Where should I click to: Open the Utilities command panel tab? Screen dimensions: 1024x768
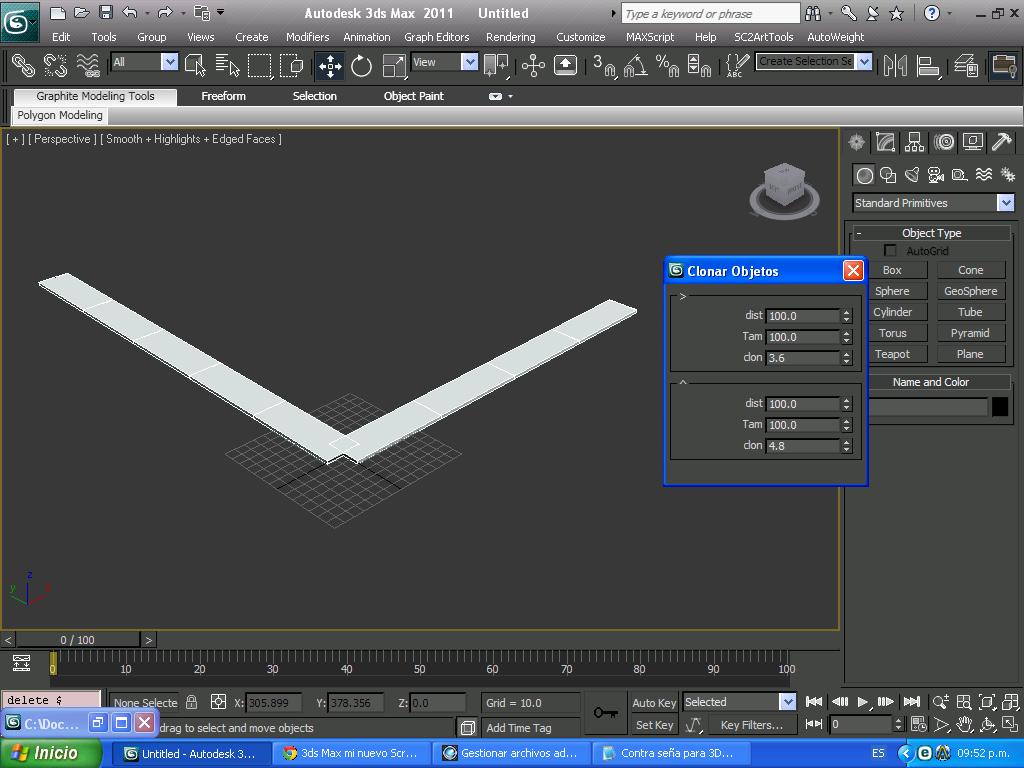pos(1002,142)
